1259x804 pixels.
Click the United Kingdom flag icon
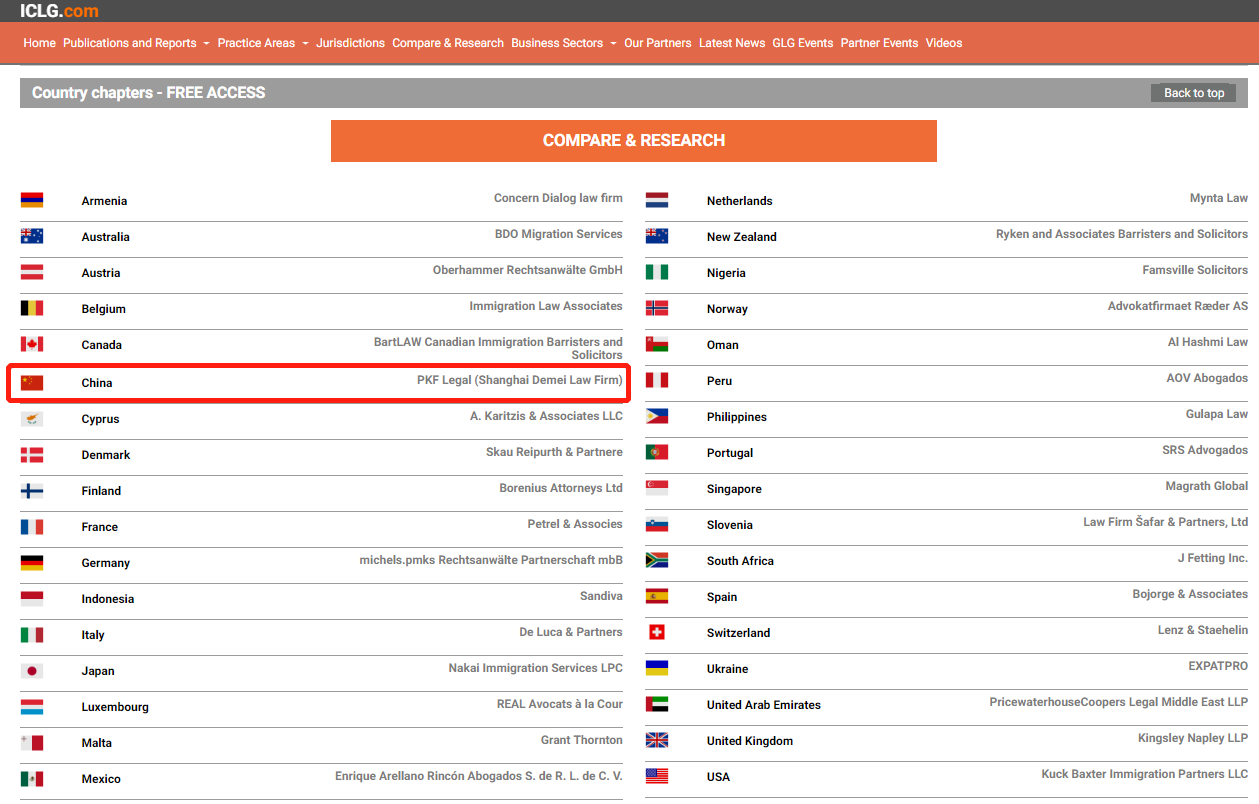point(657,740)
